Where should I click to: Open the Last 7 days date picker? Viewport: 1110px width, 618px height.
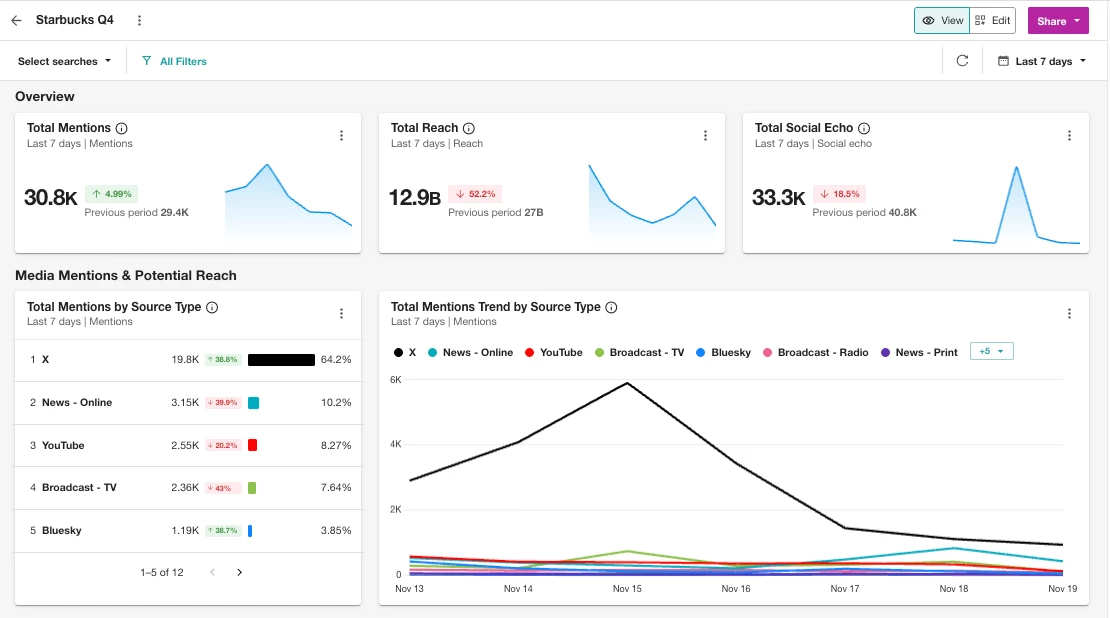point(1041,61)
